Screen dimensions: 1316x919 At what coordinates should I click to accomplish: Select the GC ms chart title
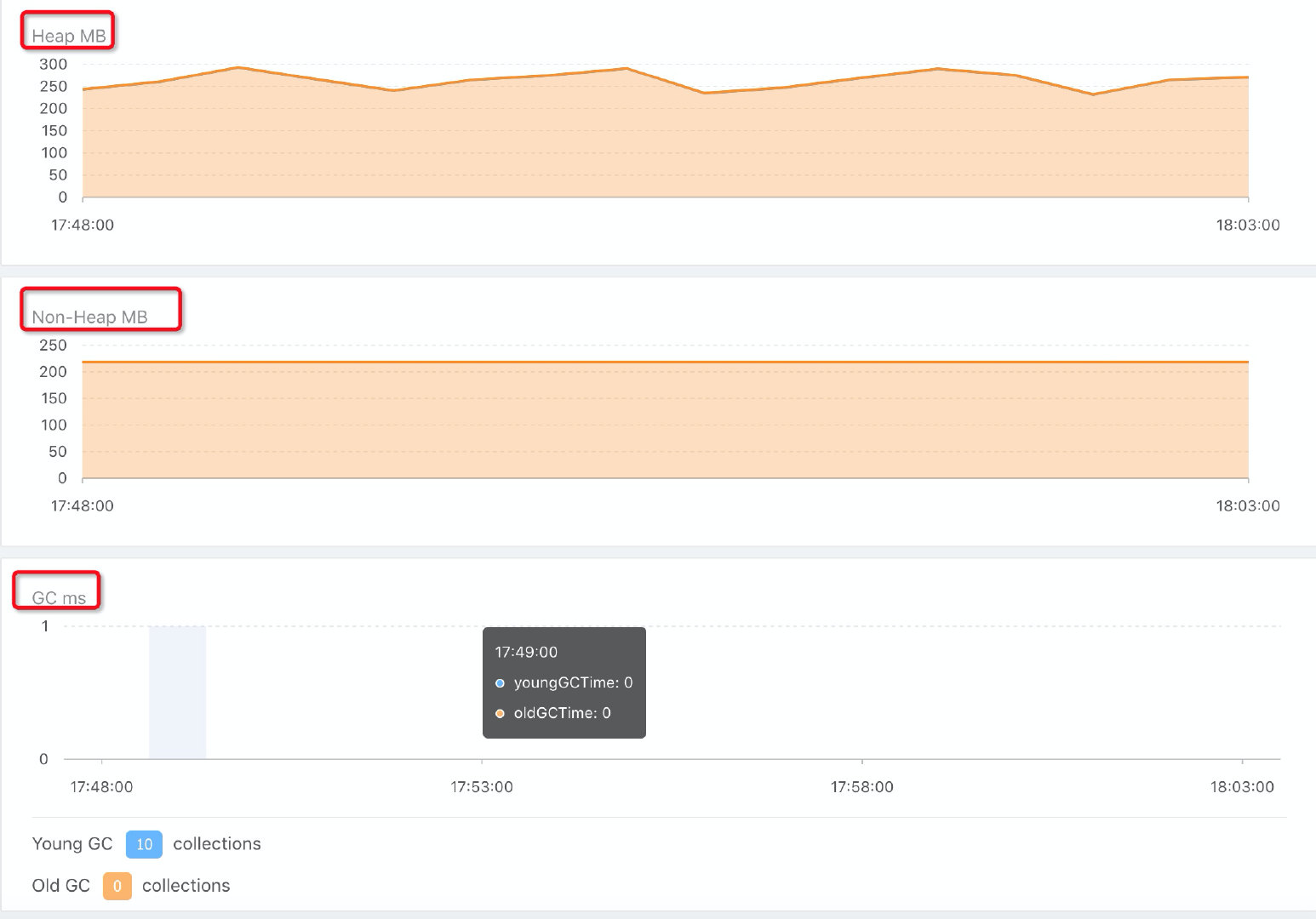coord(59,598)
